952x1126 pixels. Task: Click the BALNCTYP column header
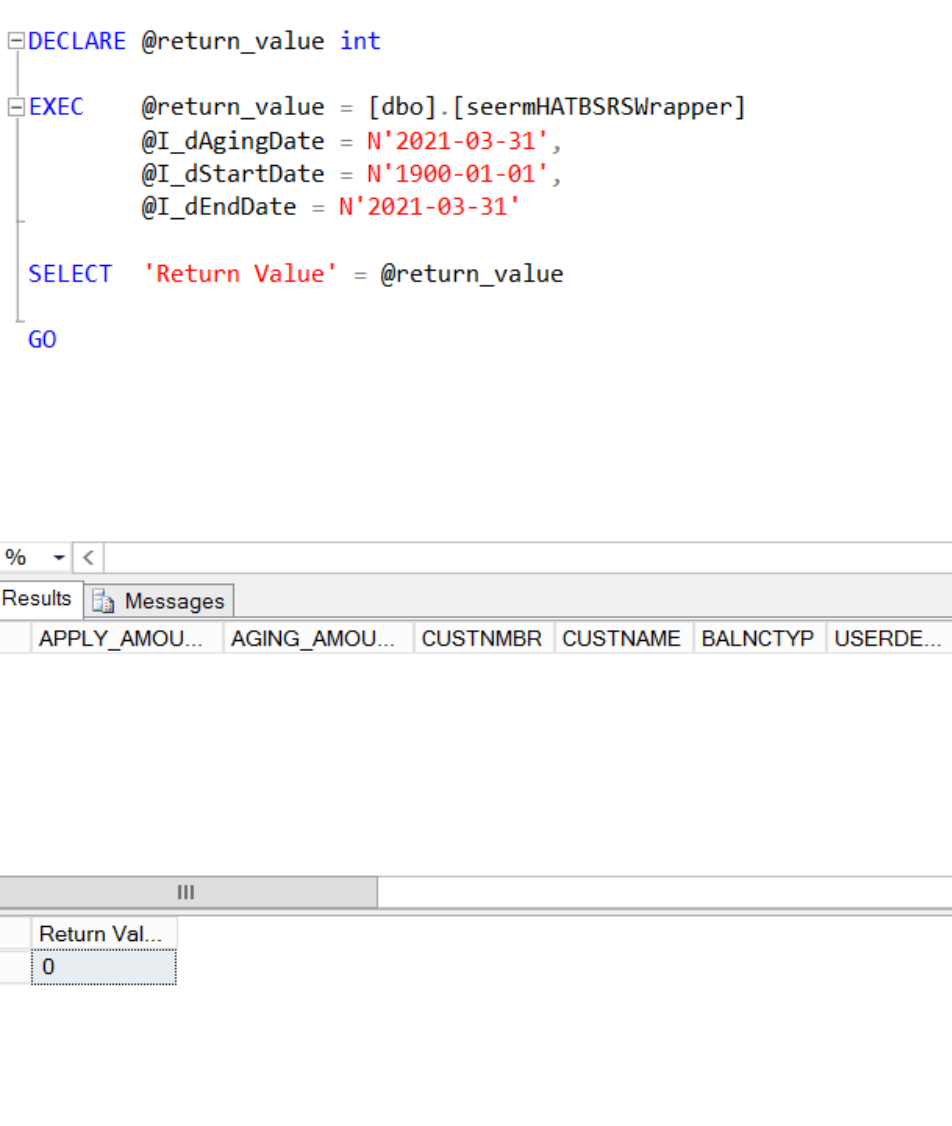coord(760,638)
